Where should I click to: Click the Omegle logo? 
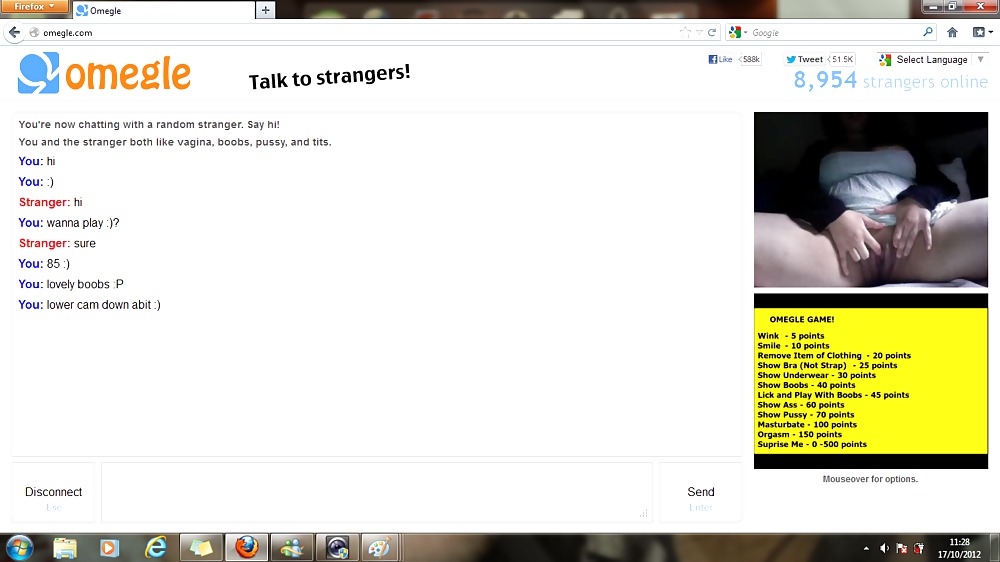tap(104, 73)
